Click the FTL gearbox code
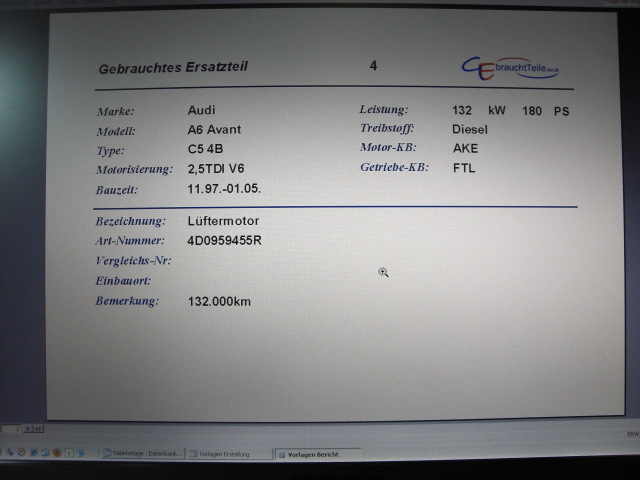 (464, 168)
